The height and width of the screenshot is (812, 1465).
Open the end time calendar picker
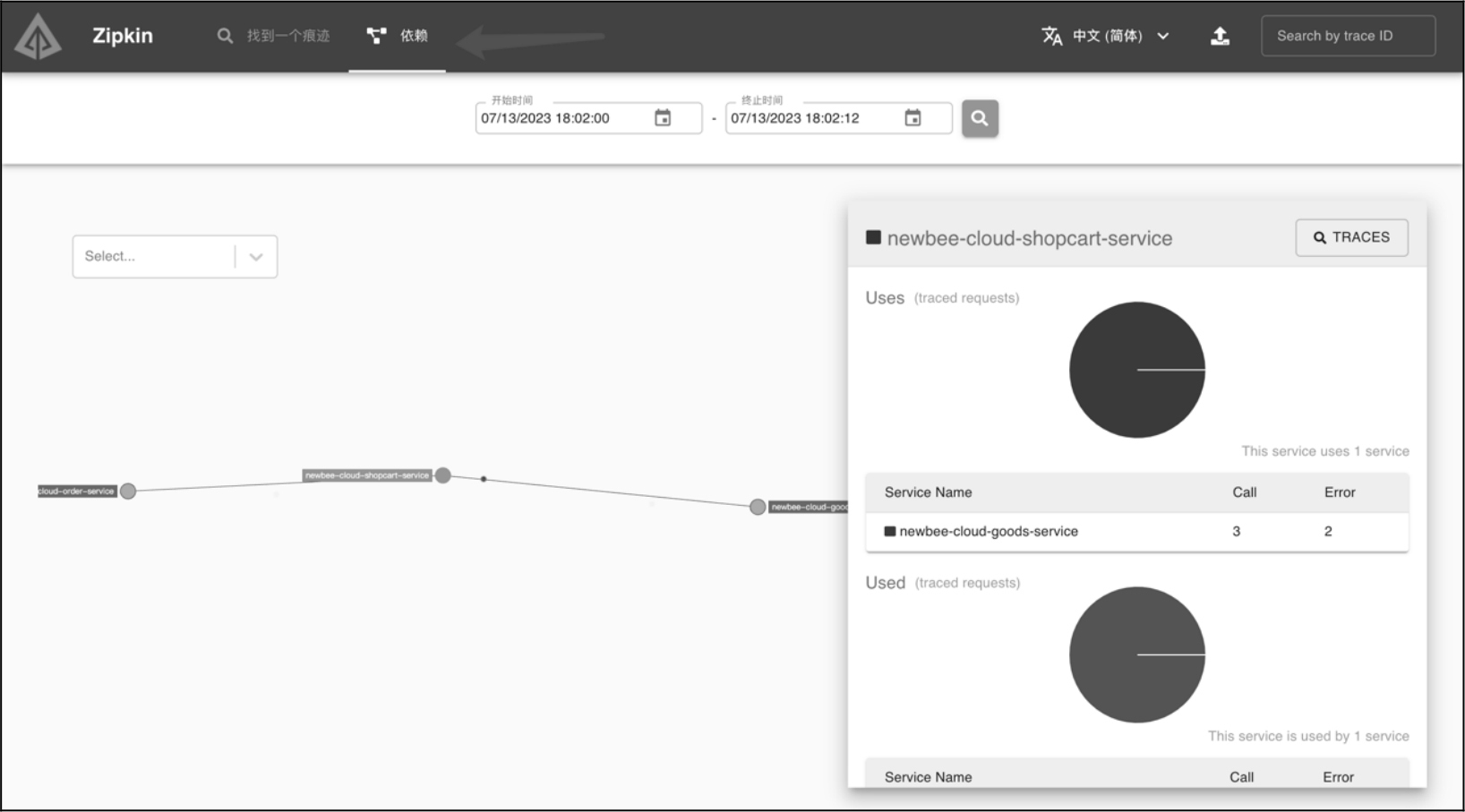[912, 118]
